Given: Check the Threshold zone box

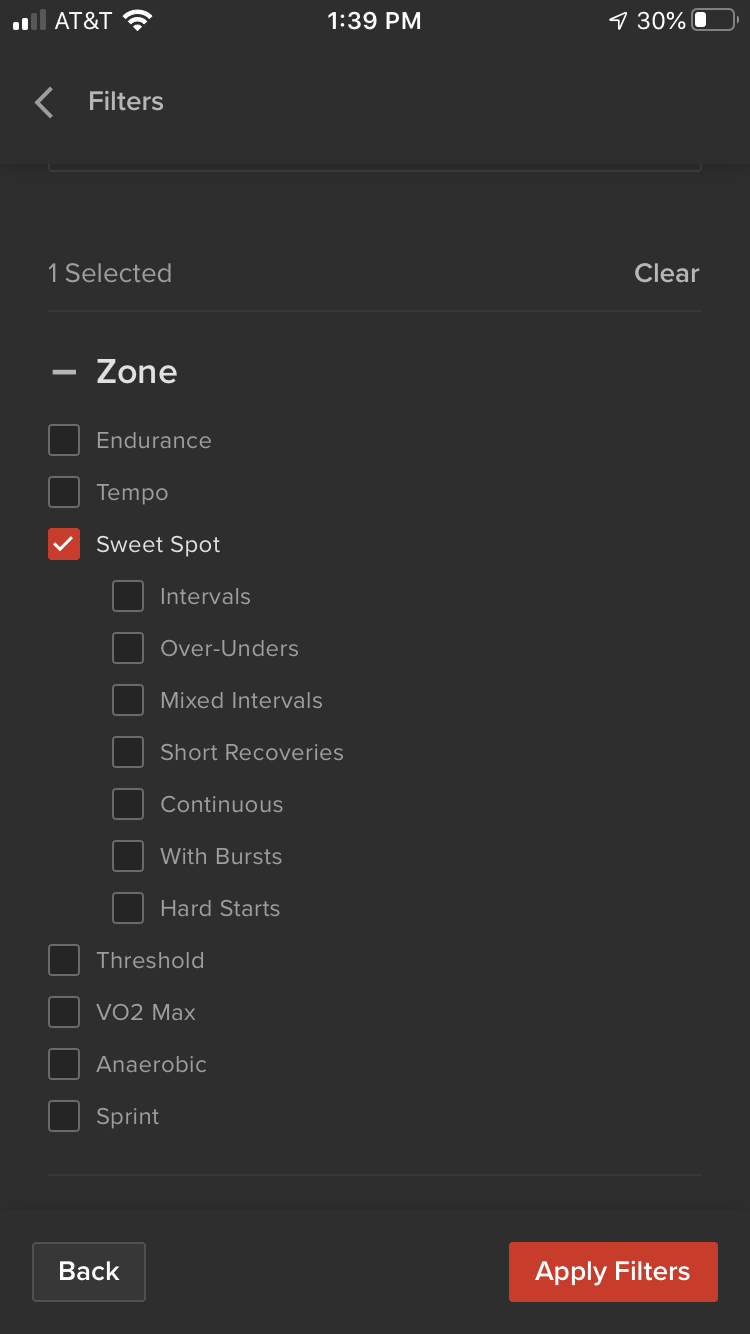Looking at the screenshot, I should pyautogui.click(x=64, y=960).
